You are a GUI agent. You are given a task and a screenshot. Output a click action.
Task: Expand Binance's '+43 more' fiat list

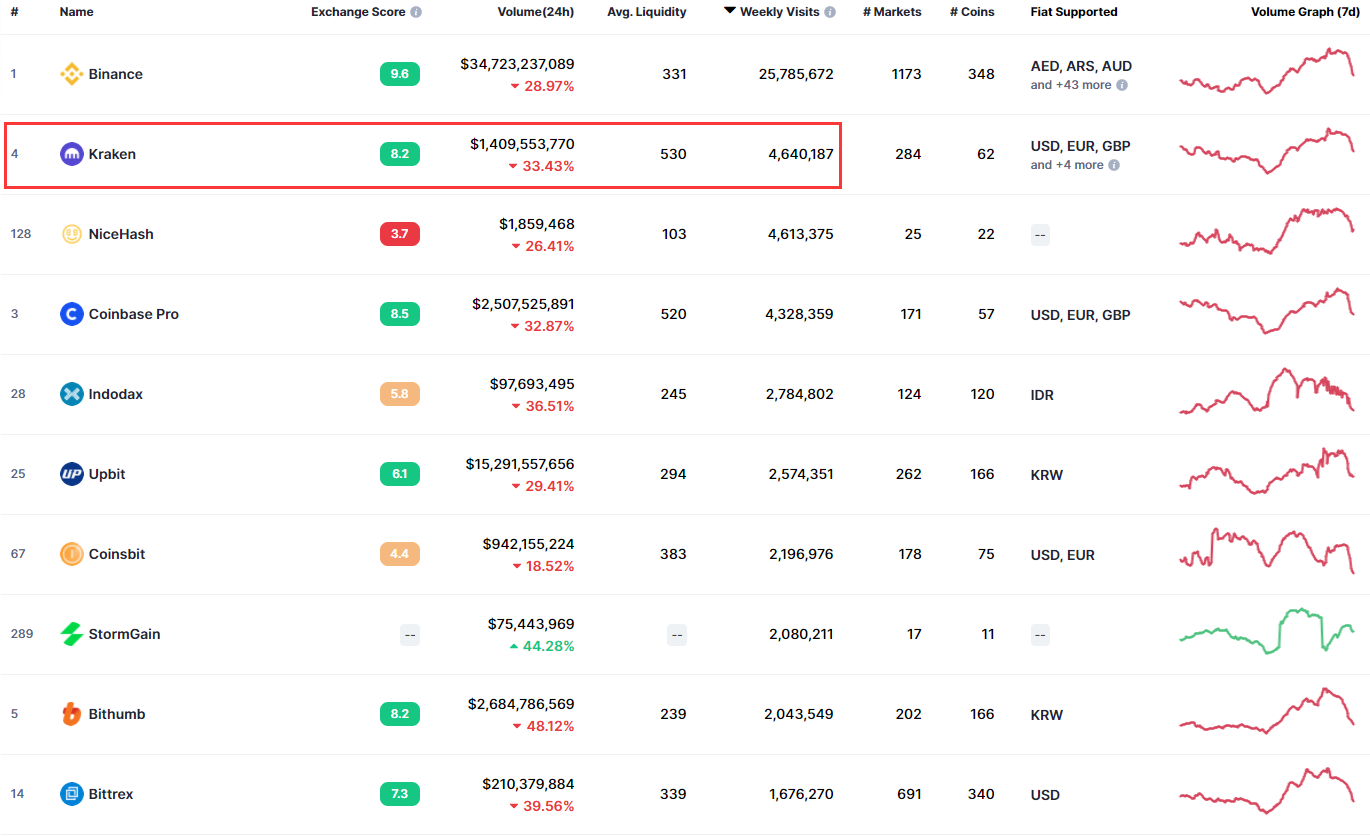pyautogui.click(x=1078, y=85)
